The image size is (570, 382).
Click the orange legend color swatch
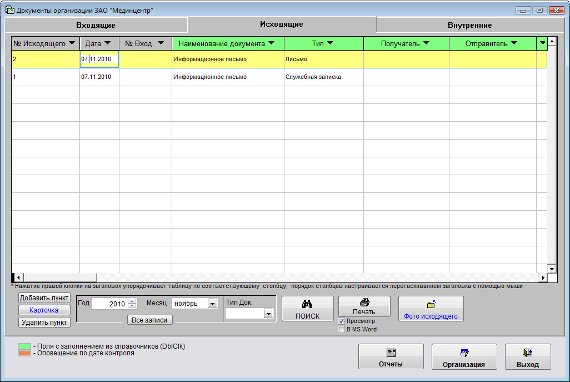point(24,353)
